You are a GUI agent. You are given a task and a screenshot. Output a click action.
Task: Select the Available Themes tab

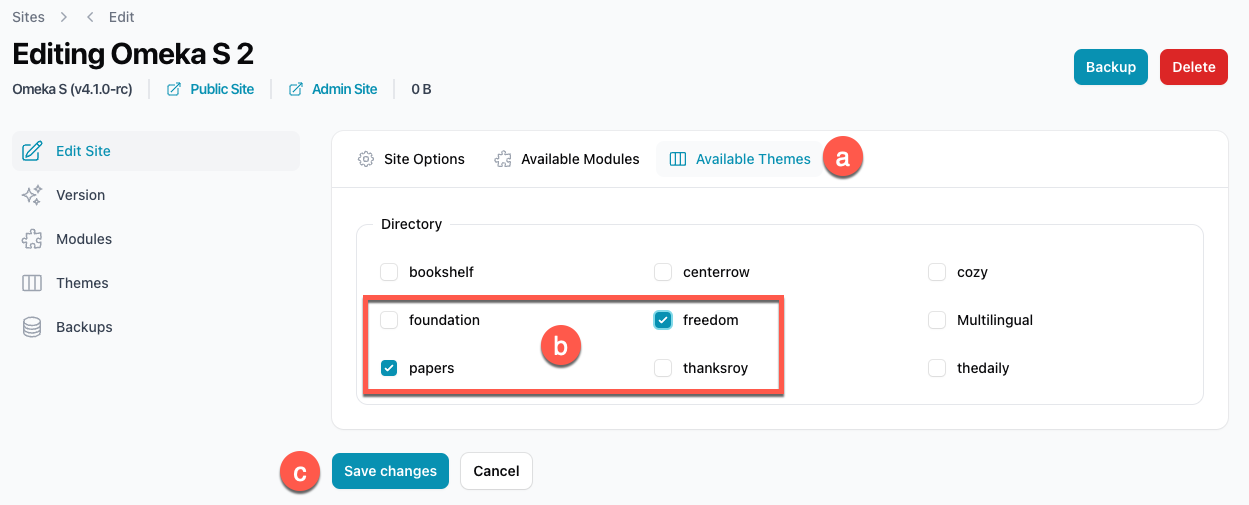[740, 159]
